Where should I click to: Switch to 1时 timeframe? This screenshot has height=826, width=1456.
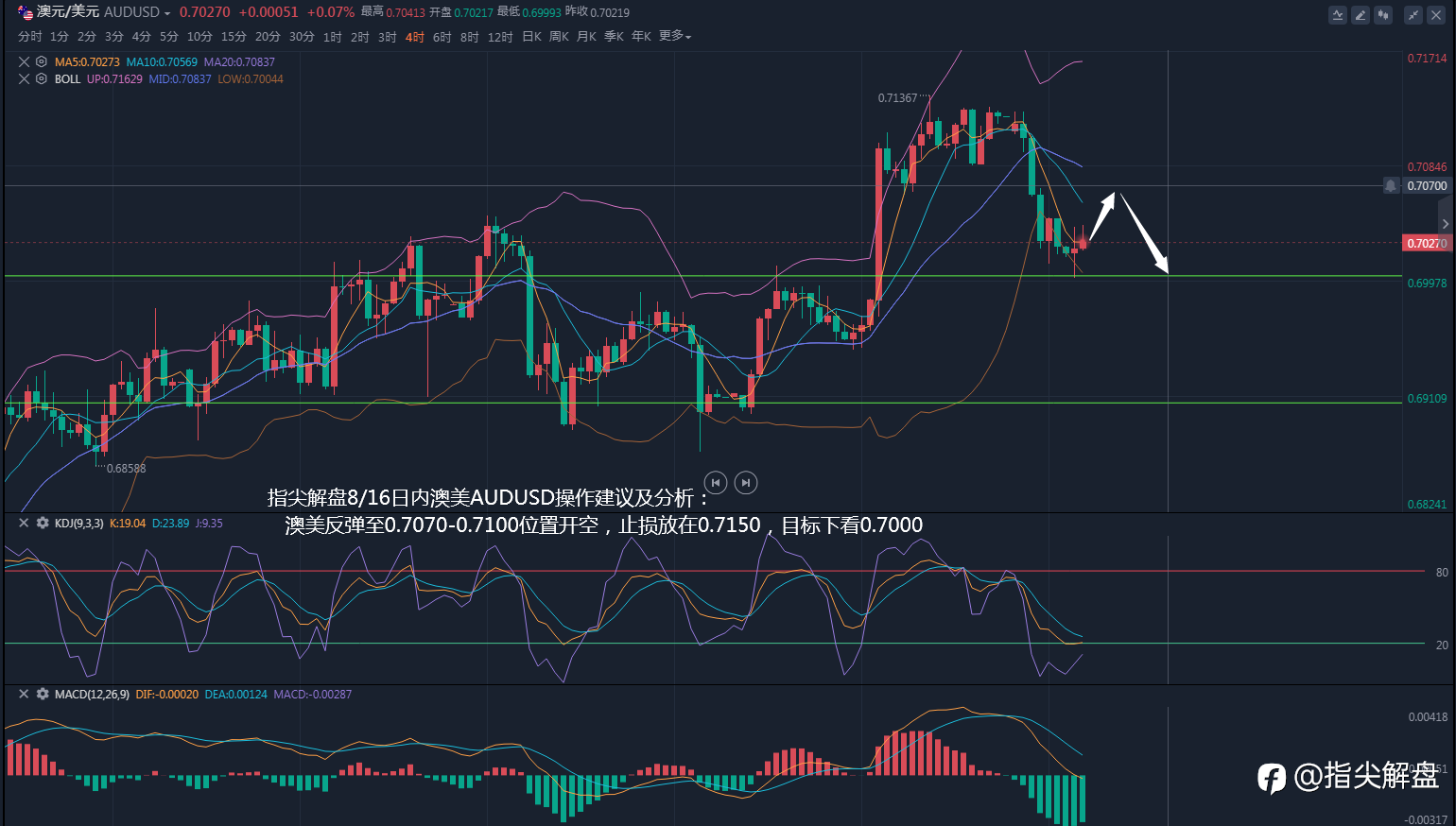pyautogui.click(x=333, y=37)
